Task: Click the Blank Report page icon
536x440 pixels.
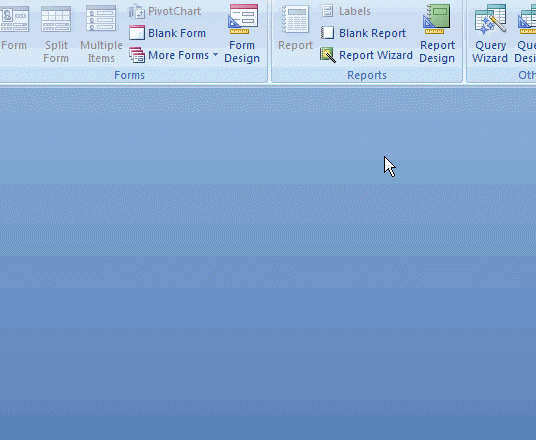Action: tap(327, 33)
